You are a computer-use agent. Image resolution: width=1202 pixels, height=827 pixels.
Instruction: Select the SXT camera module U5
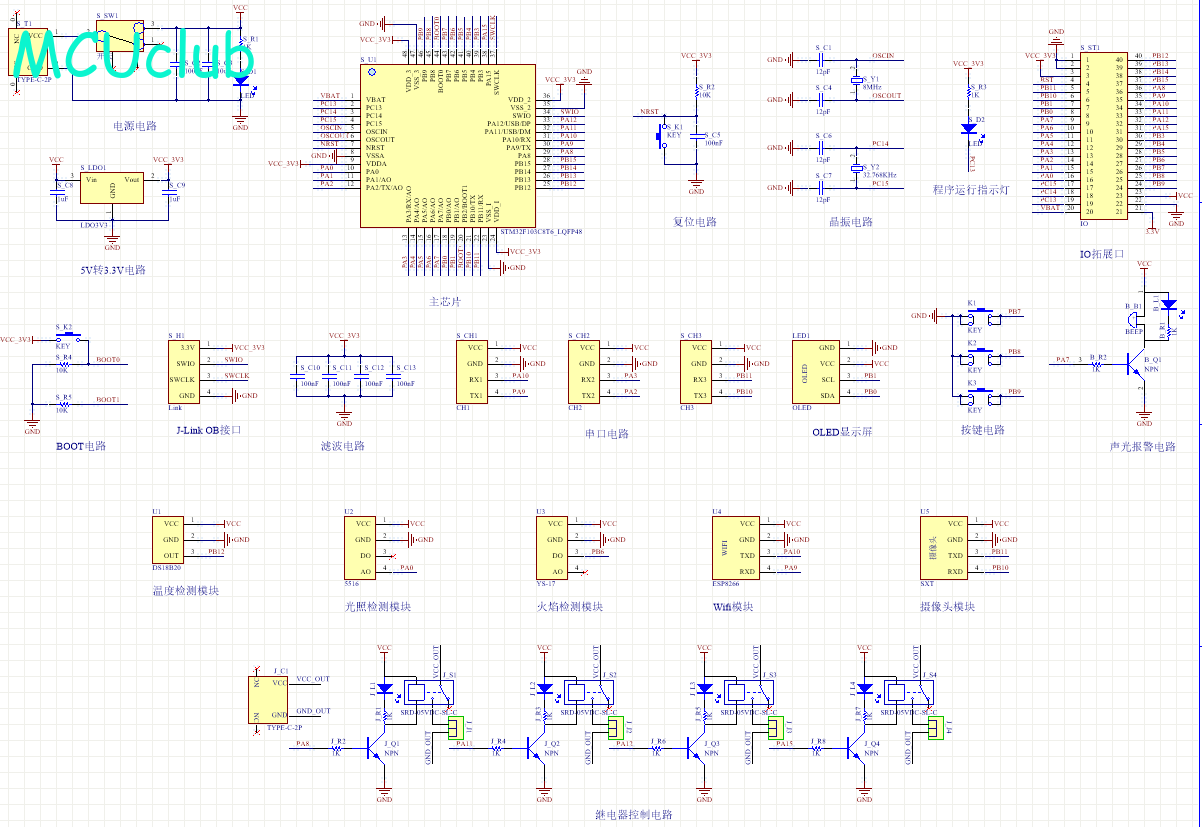coord(943,547)
